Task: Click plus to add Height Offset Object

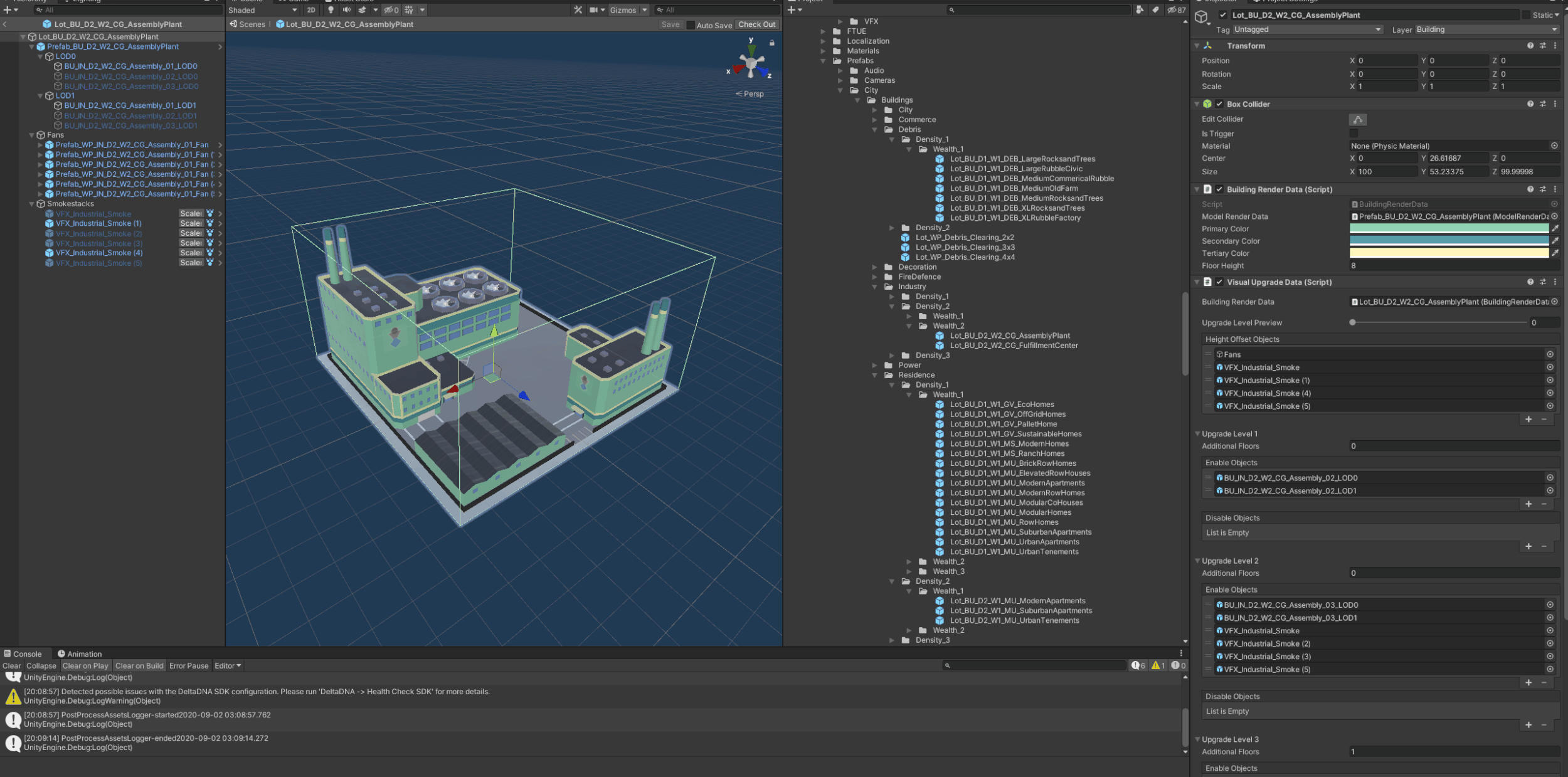Action: (1528, 419)
